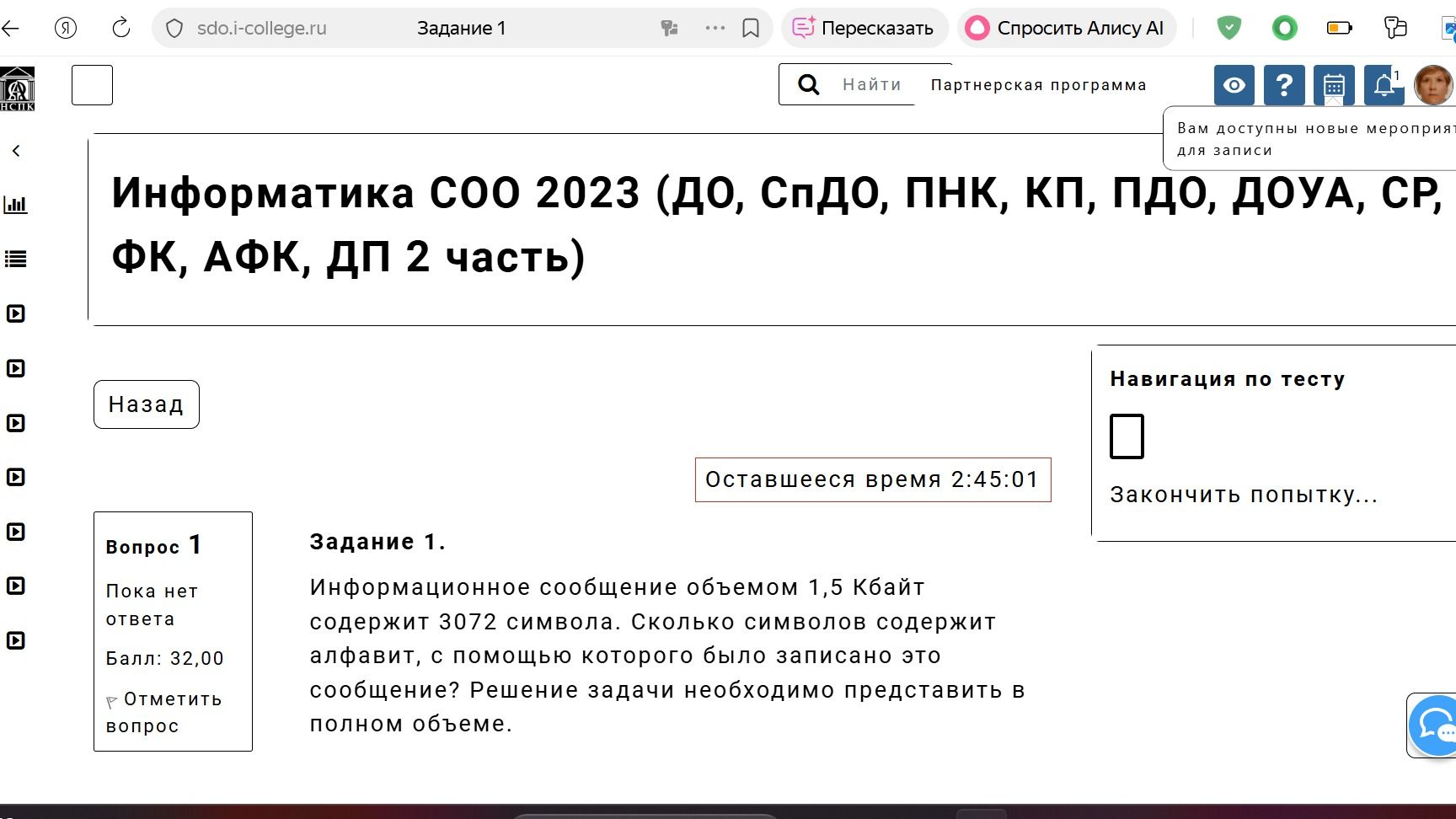Flag question with Отметить вопрос
The height and width of the screenshot is (819, 1456).
coord(164,712)
